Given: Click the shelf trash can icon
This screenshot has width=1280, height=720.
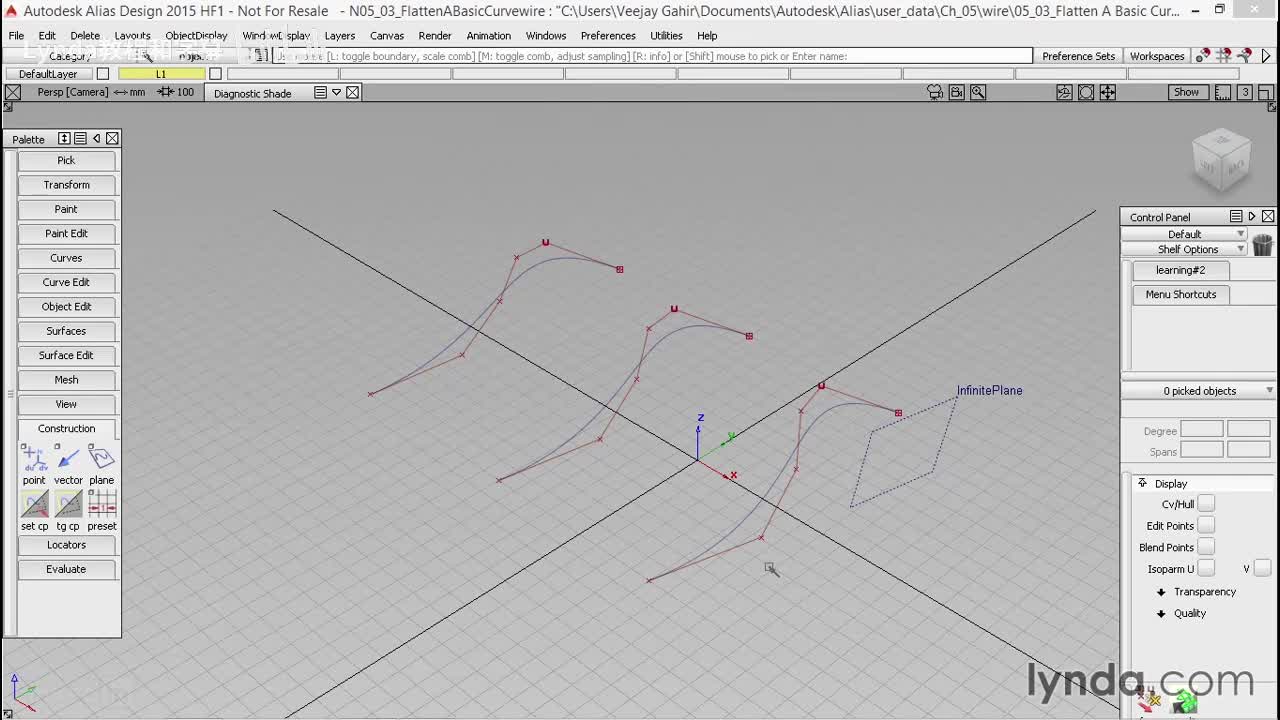Looking at the screenshot, I should [x=1262, y=245].
